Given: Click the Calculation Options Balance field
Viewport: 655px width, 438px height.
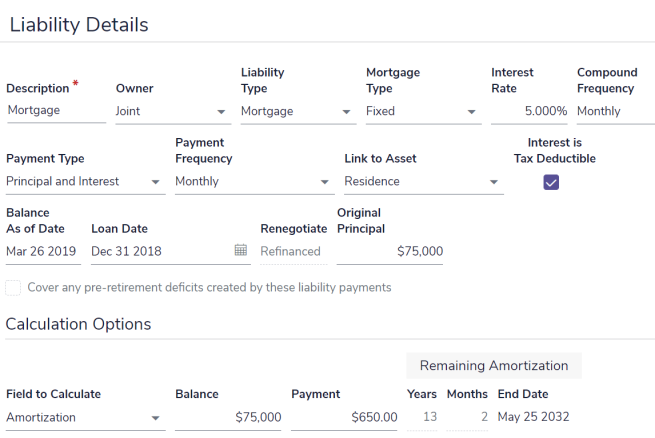Looking at the screenshot, I should tap(228, 418).
